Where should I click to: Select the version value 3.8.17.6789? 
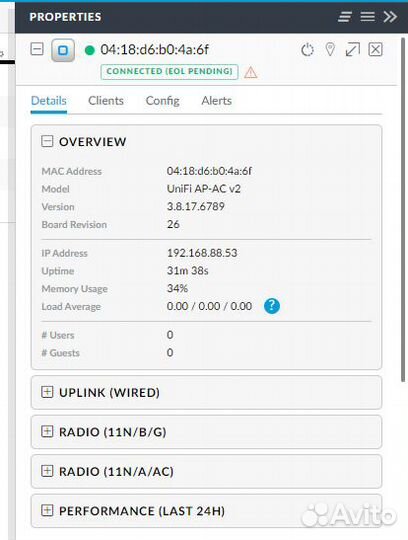pos(196,207)
